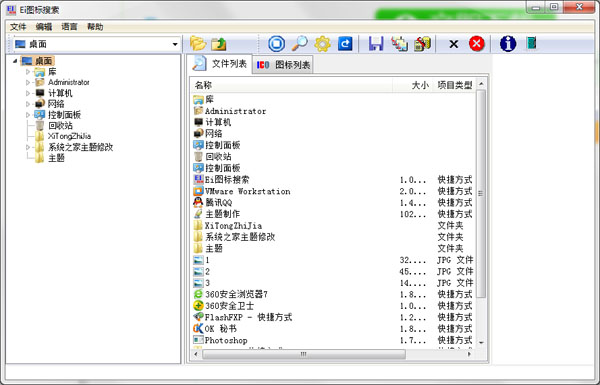This screenshot has height=385, width=600.
Task: Select 360安全浏览器7 in file list
Action: [334, 294]
